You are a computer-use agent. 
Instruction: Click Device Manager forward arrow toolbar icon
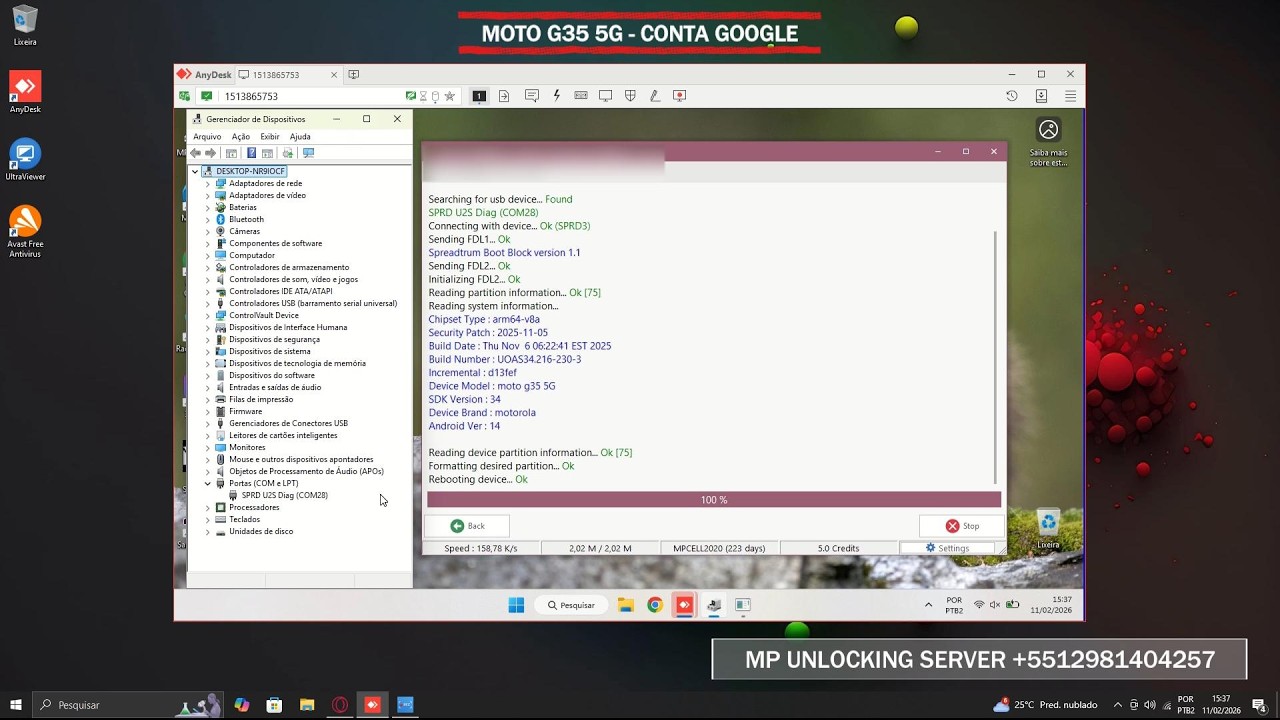coord(210,153)
